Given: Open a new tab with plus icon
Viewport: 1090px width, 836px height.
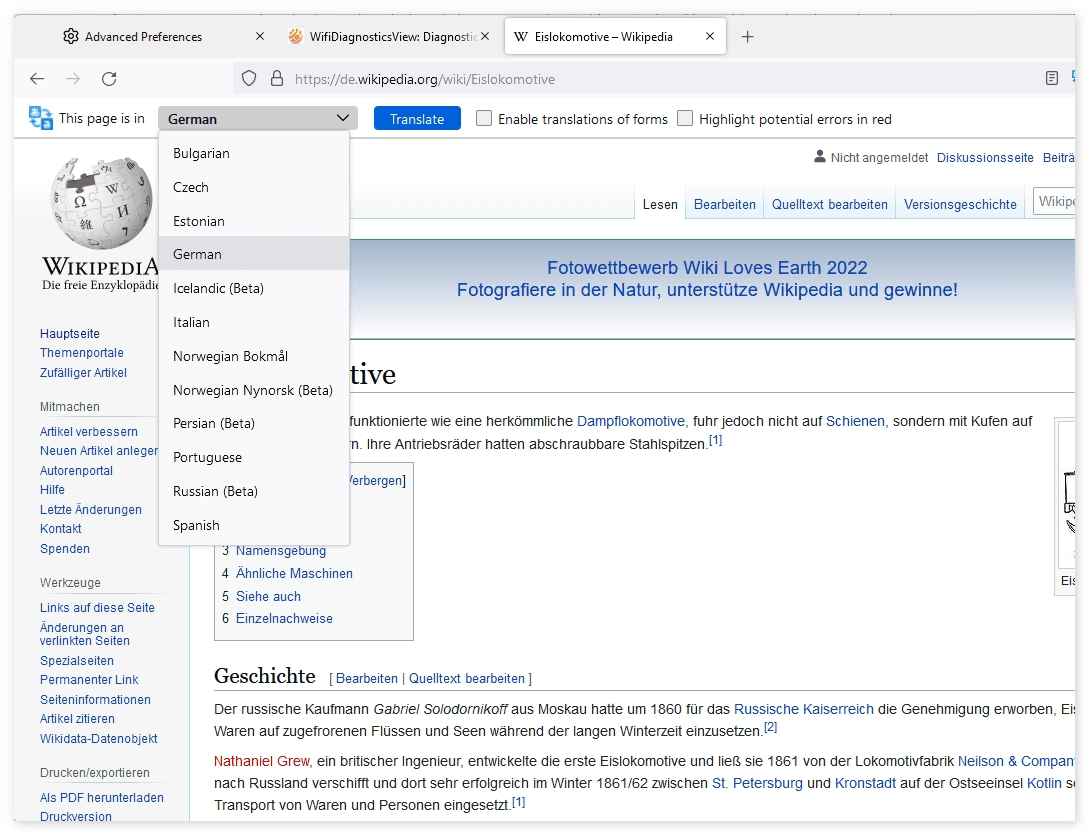Looking at the screenshot, I should tap(747, 37).
